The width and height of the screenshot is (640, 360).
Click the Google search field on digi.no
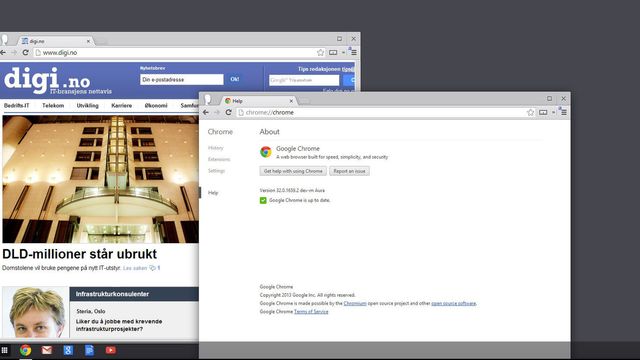point(304,80)
